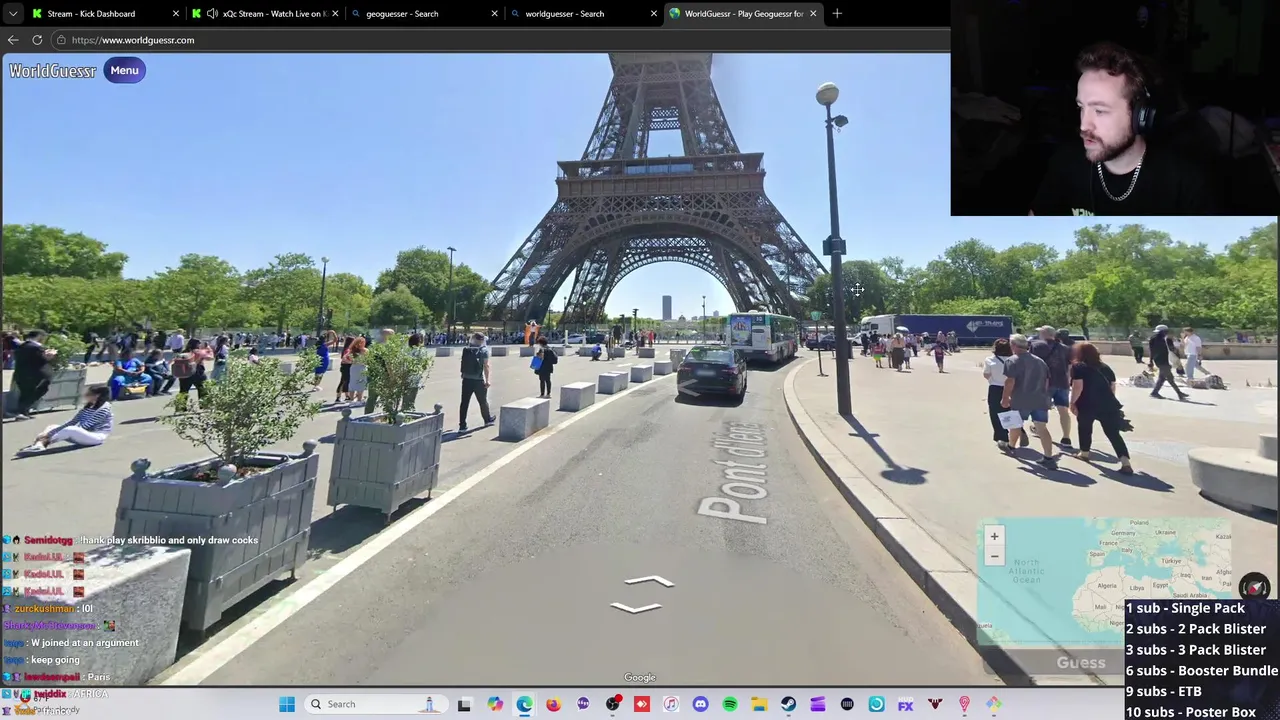The image size is (1280, 720).
Task: Submit location with the Guess button
Action: click(x=1080, y=662)
